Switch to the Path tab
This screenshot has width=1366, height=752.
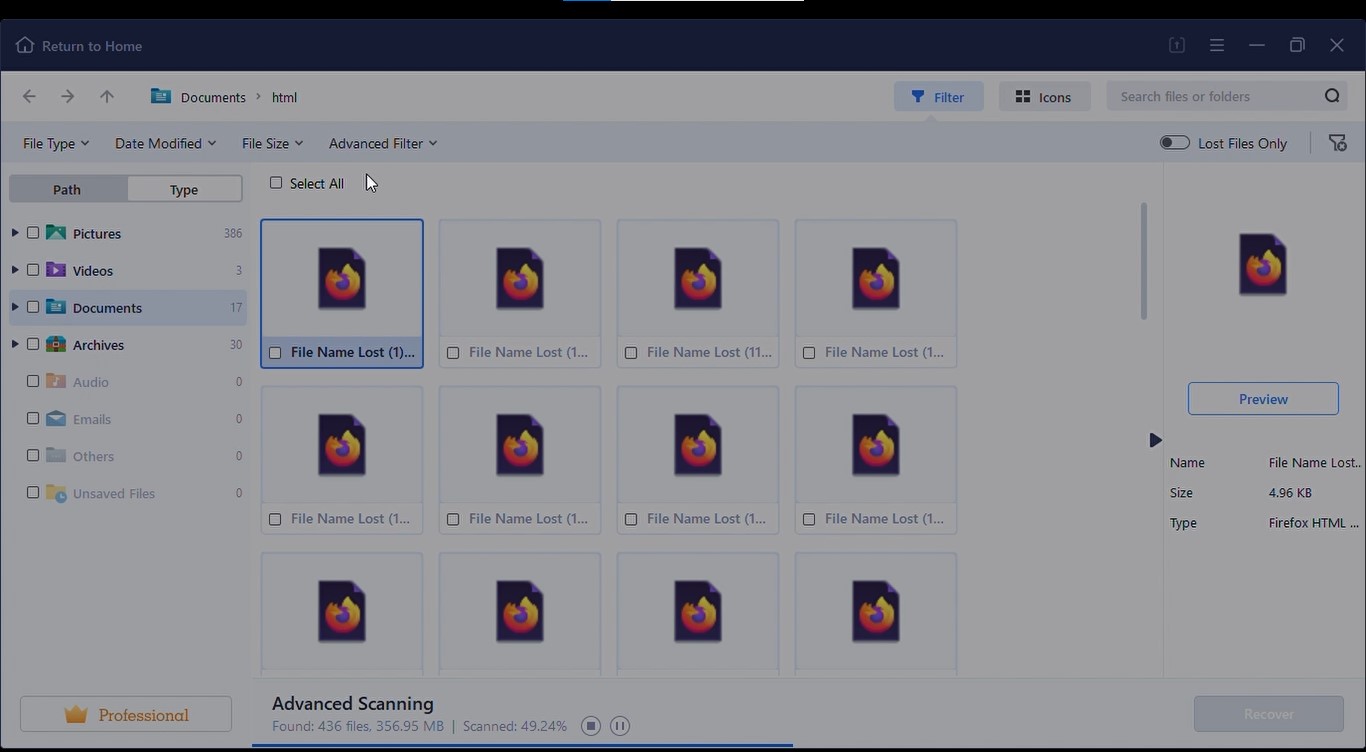point(68,189)
